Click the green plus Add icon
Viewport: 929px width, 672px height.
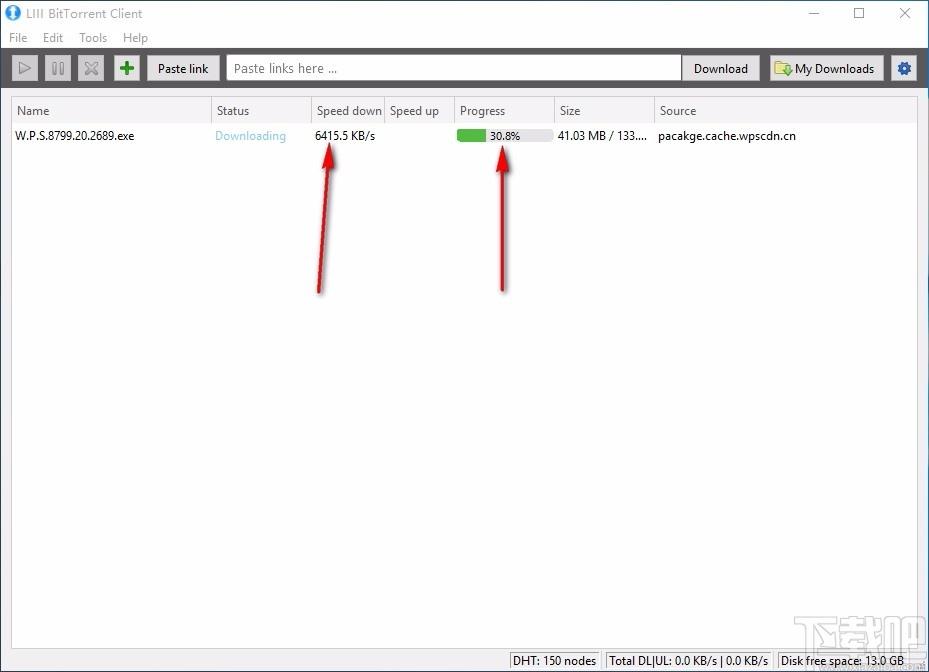[x=127, y=68]
